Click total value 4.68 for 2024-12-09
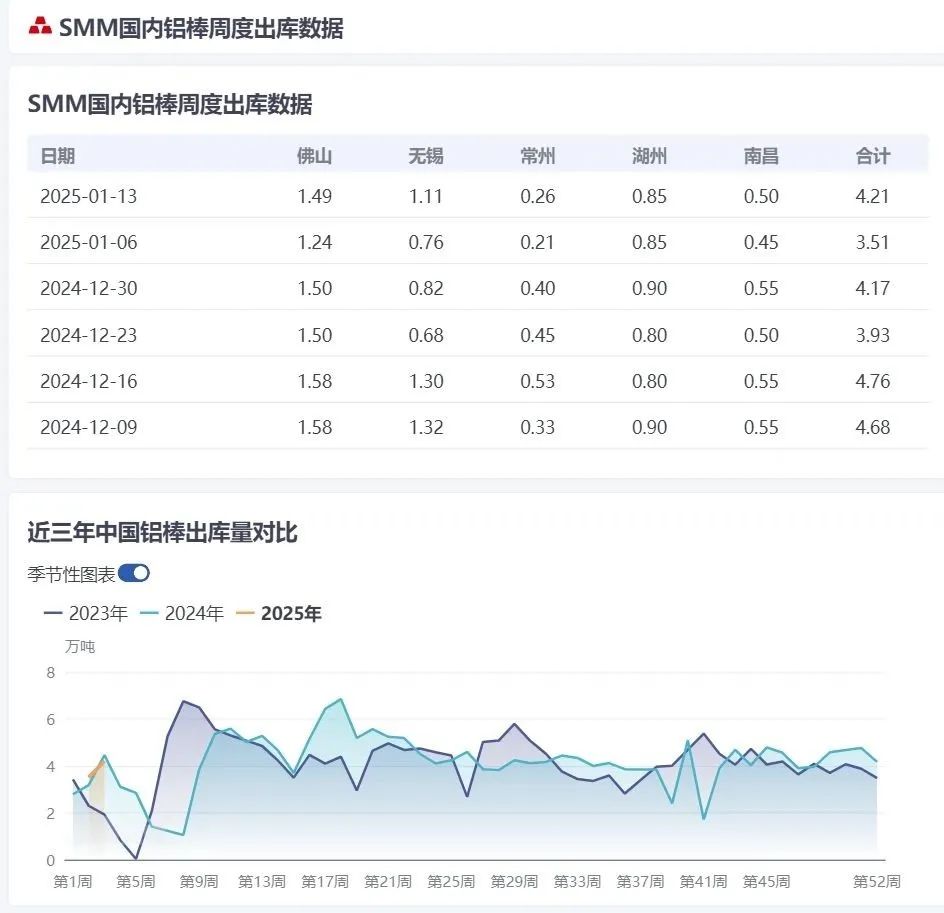The width and height of the screenshot is (944, 913). click(x=872, y=427)
